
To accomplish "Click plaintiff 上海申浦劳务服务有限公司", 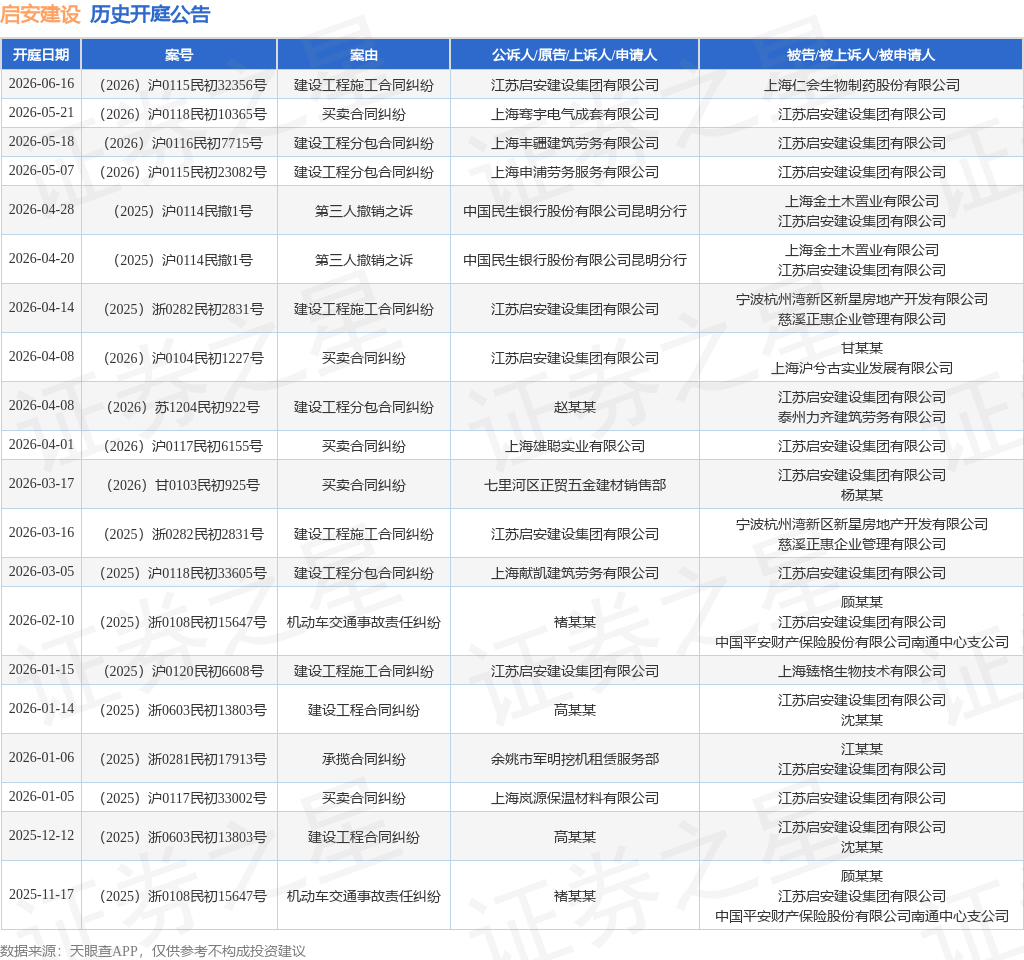I will [575, 172].
